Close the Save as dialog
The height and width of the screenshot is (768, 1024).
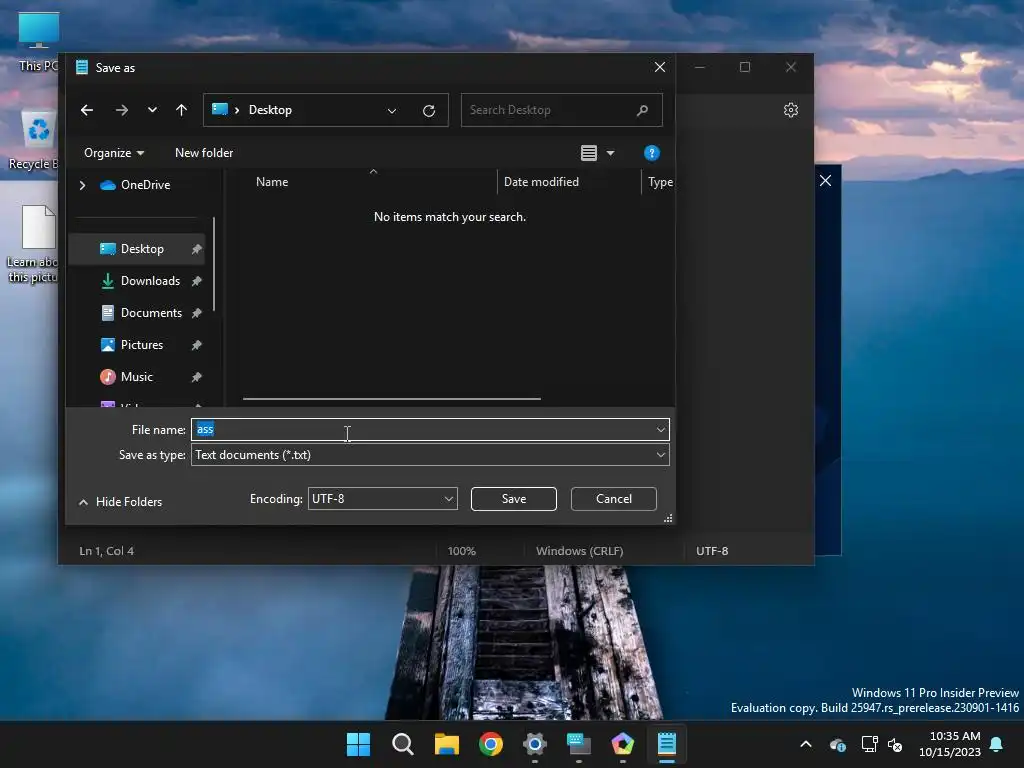(x=660, y=67)
